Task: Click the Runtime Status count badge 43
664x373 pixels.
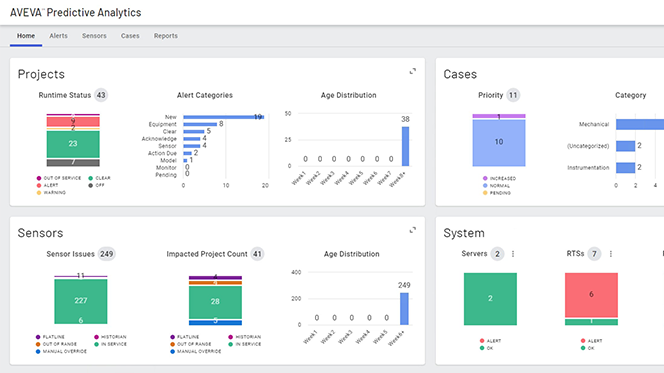Action: (x=101, y=95)
